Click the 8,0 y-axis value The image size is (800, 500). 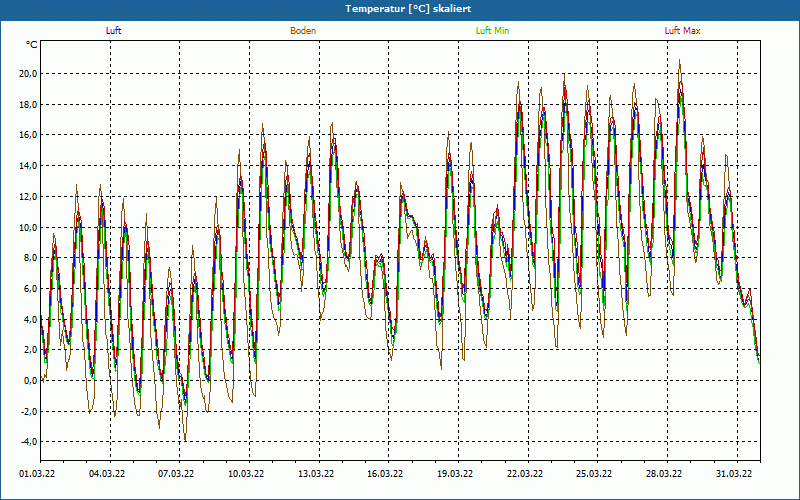[31, 258]
